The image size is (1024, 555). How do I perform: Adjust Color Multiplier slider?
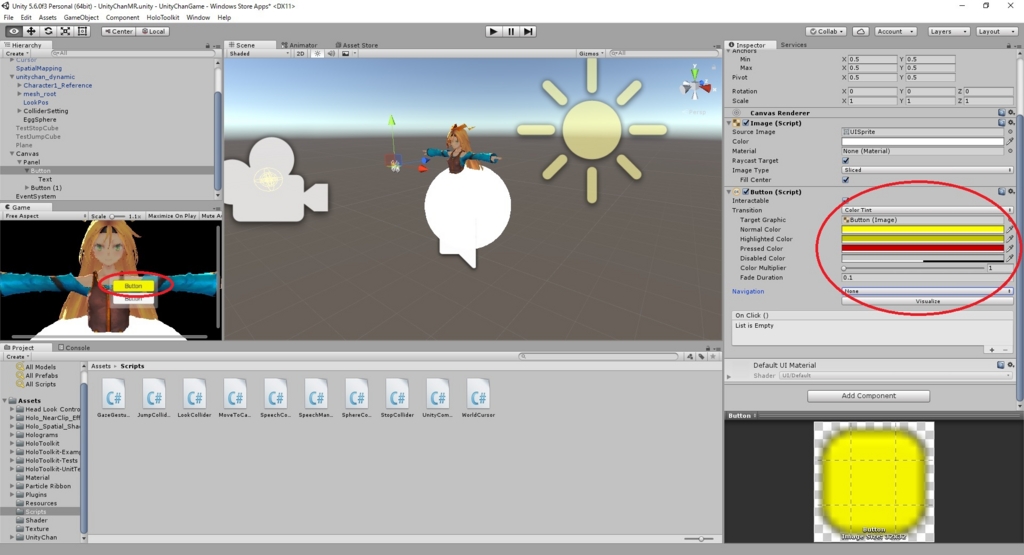913,268
